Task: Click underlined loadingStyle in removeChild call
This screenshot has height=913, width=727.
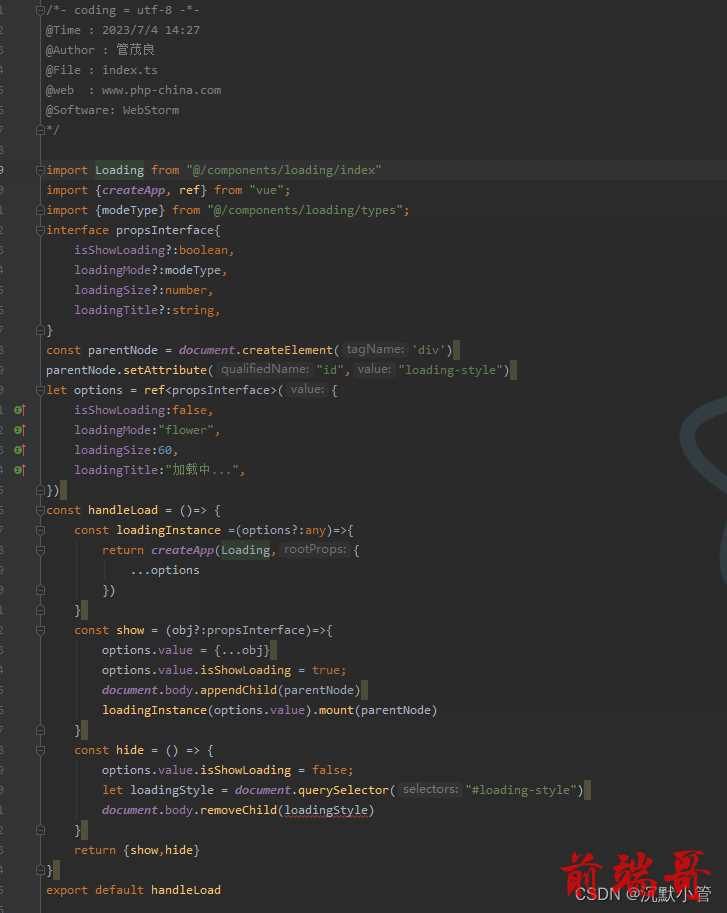Action: pos(325,810)
